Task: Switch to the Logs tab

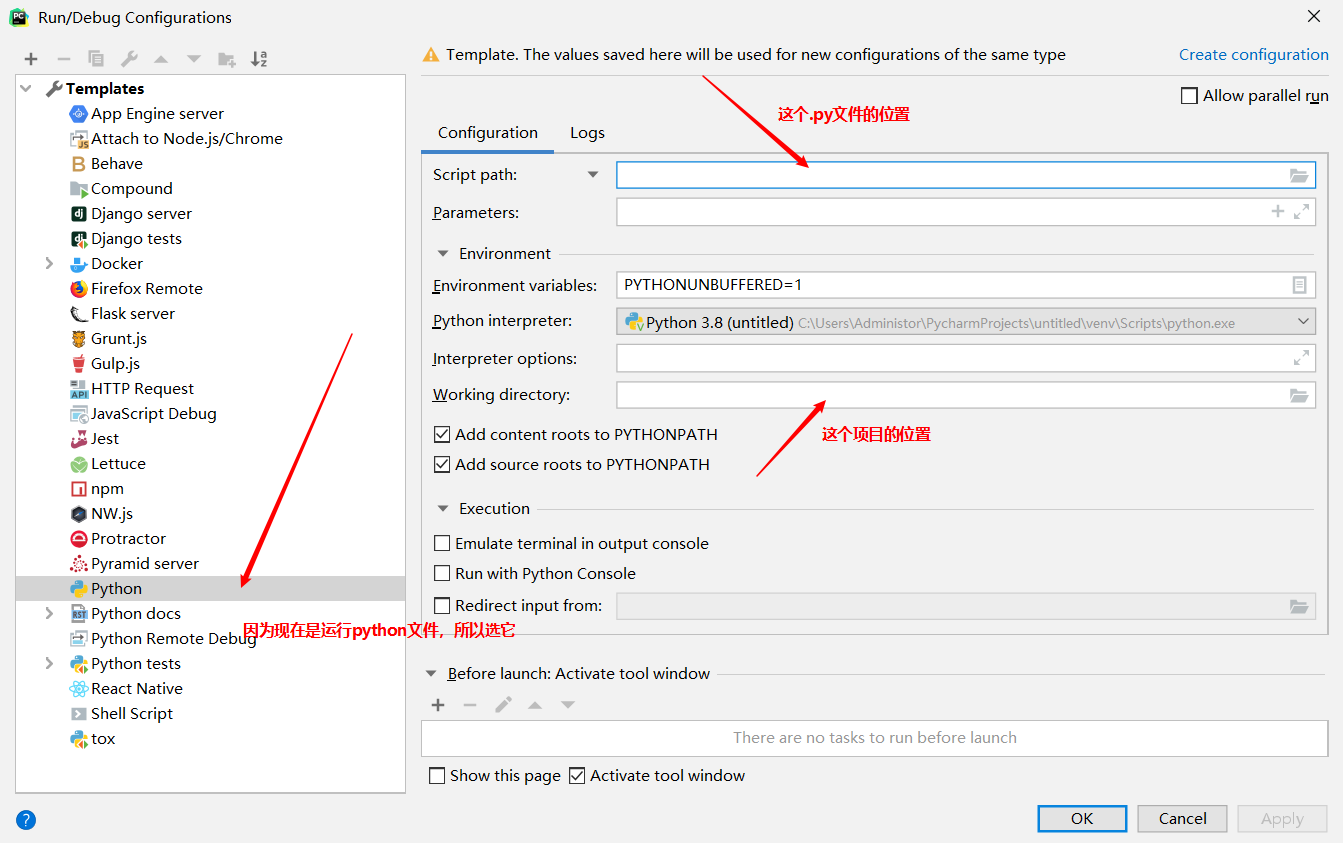Action: pos(587,133)
